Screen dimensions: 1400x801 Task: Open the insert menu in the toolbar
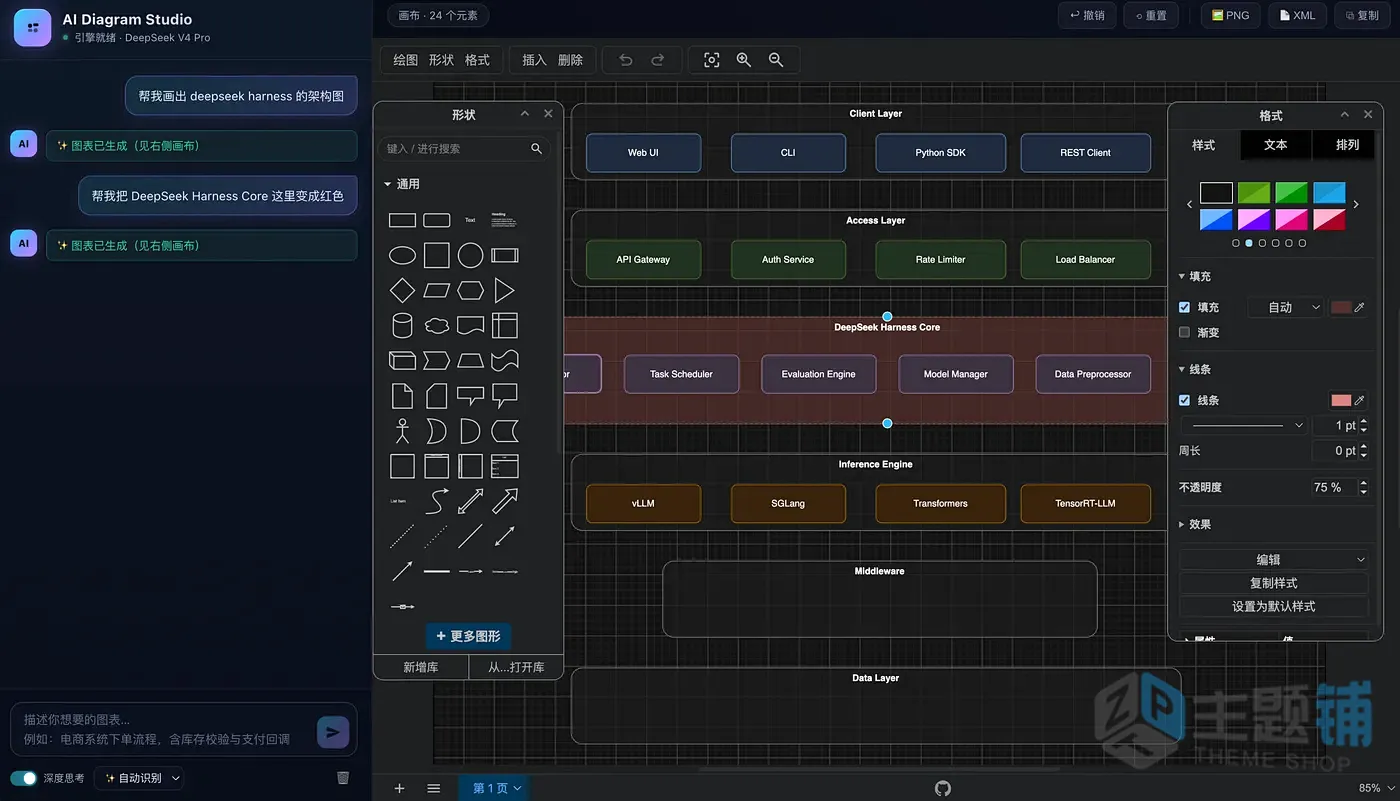[x=535, y=60]
